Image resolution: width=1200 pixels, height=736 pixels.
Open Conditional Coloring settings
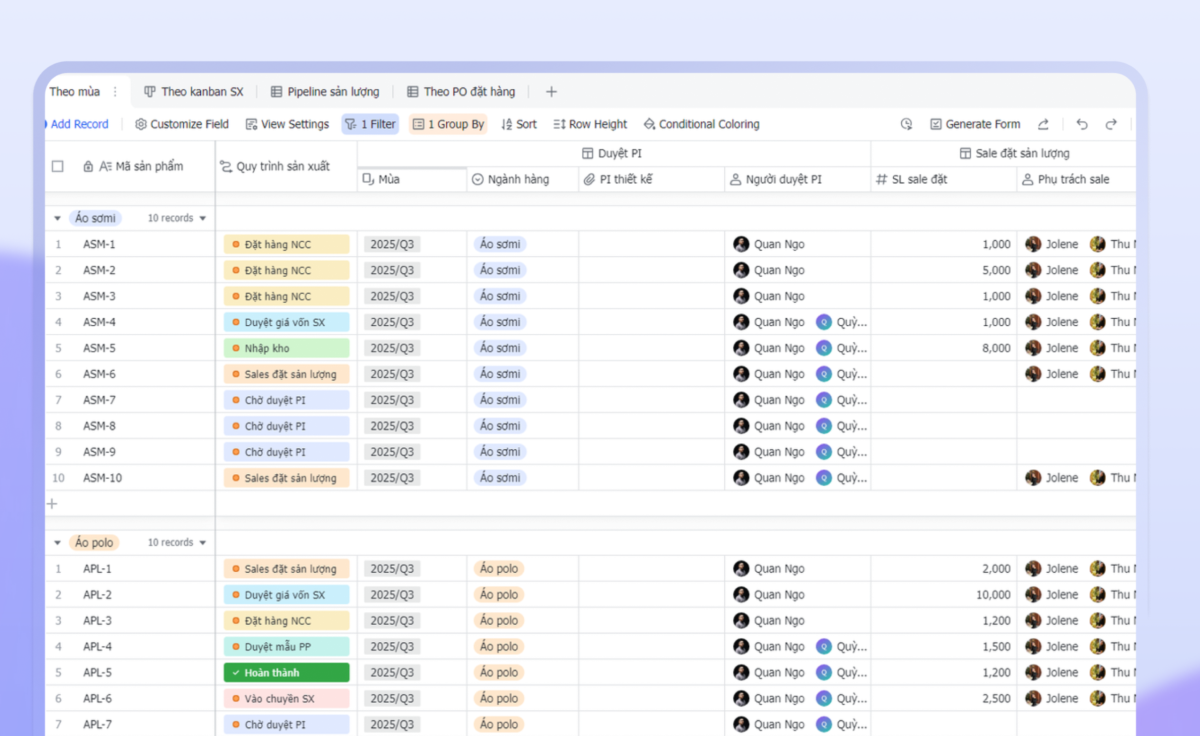[x=701, y=124]
